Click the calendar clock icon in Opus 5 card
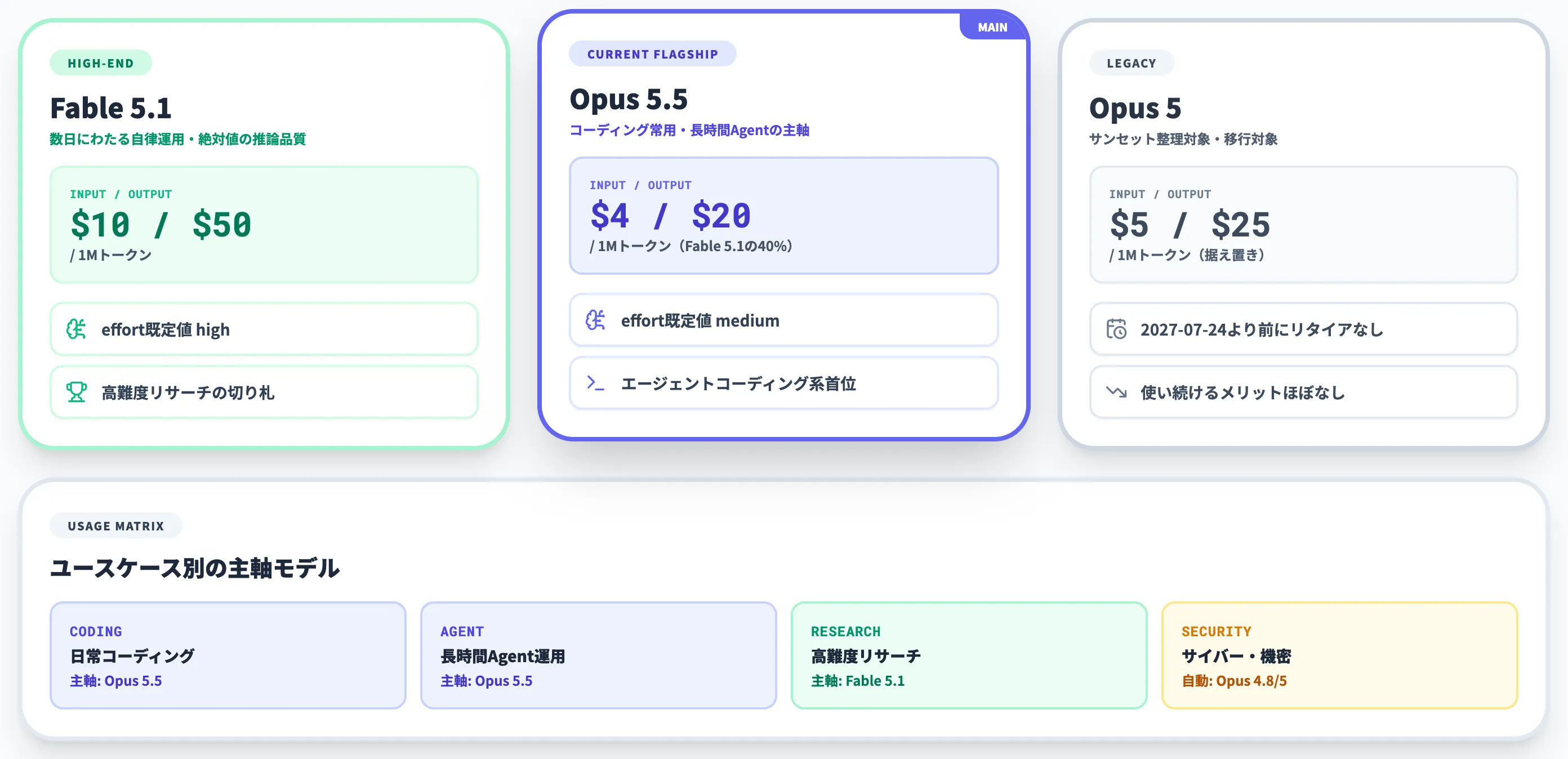Screen dimensions: 1568x759 1116,329
